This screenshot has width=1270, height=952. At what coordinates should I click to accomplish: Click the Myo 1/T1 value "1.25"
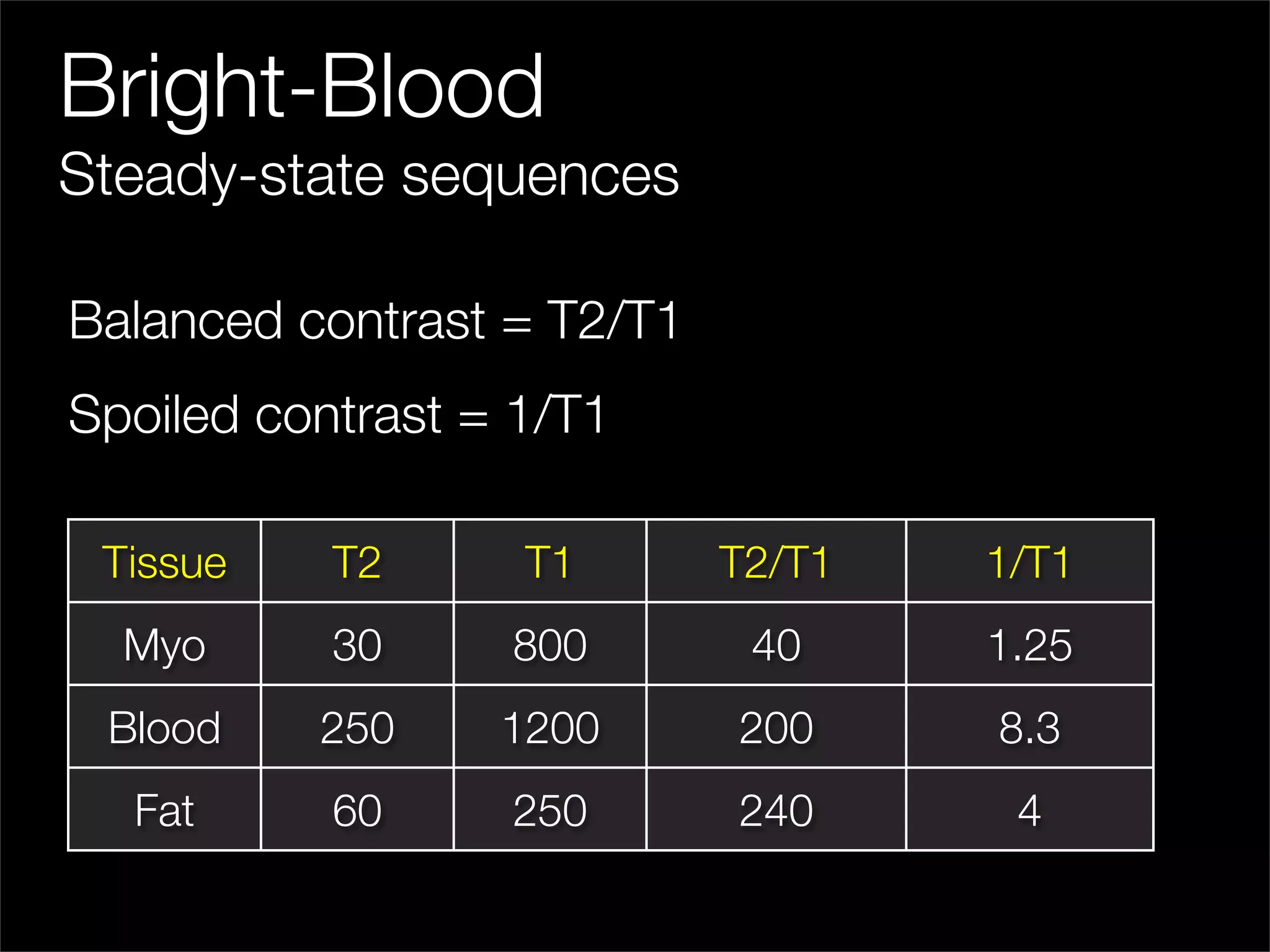tap(1029, 645)
